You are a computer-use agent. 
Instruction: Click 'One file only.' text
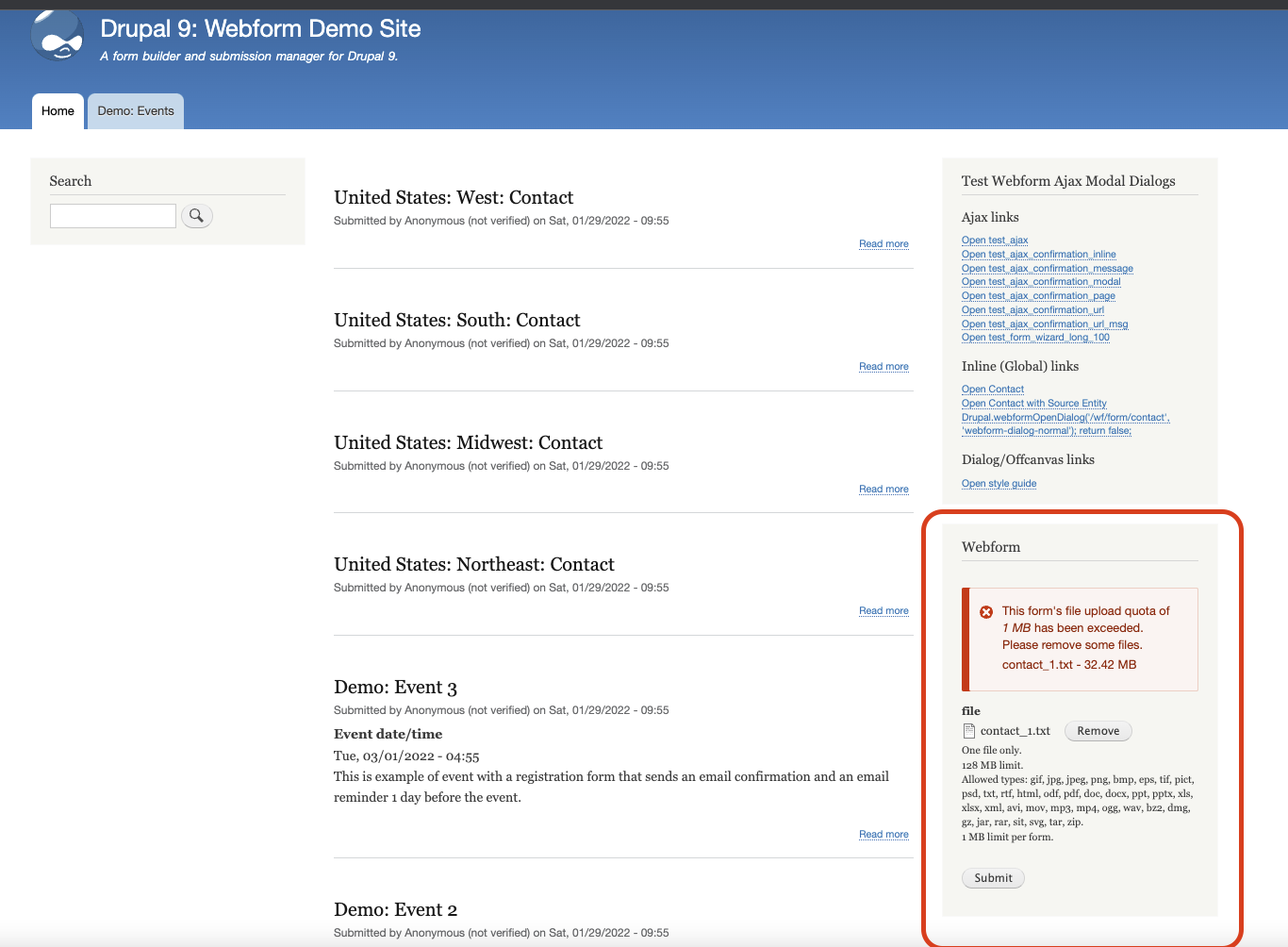[x=991, y=751]
